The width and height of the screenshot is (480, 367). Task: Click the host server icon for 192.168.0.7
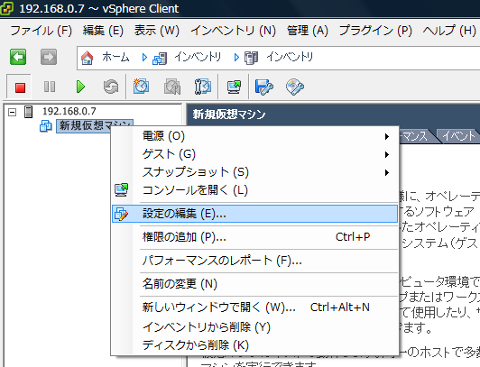29,111
